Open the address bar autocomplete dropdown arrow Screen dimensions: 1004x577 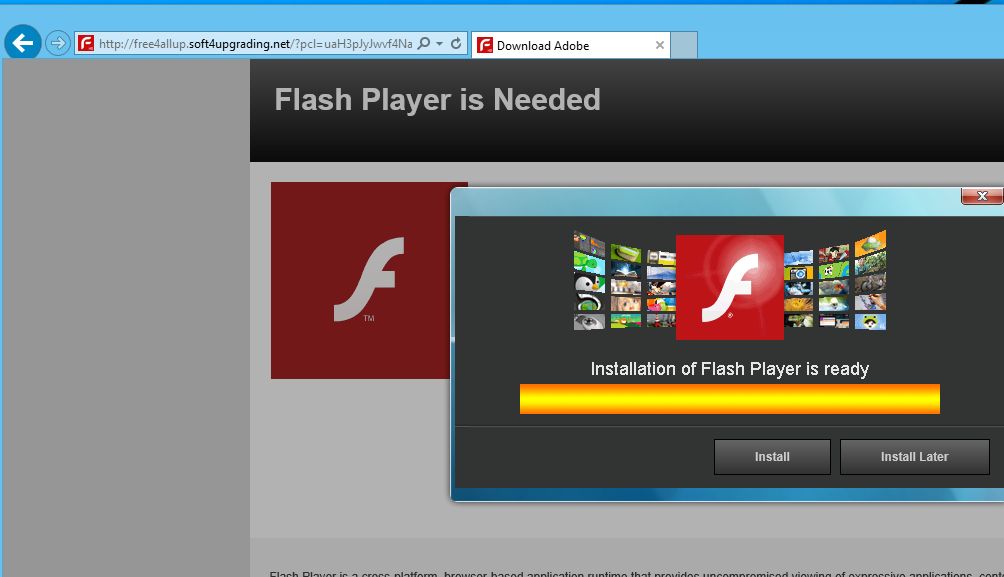[x=439, y=44]
